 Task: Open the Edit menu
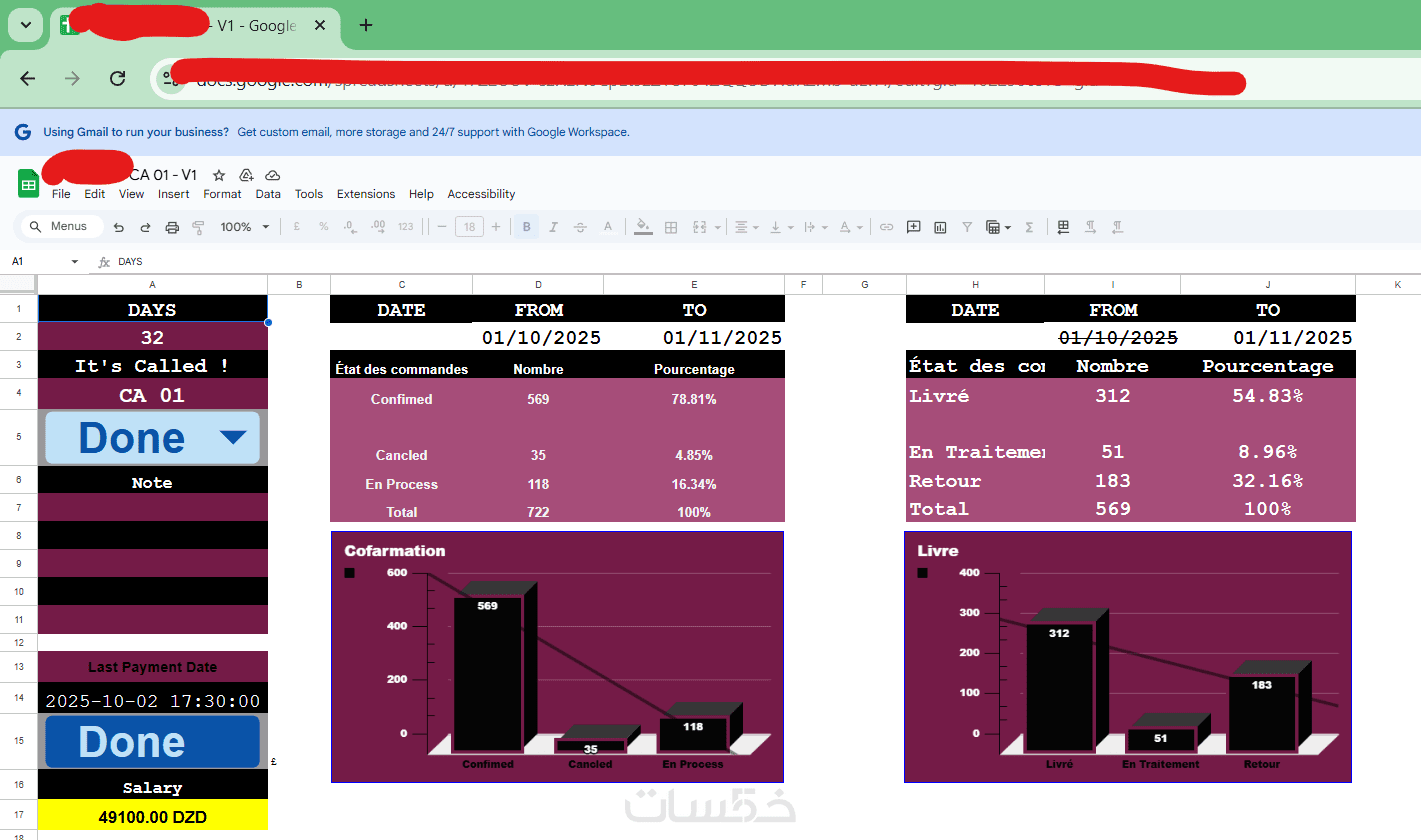[95, 194]
